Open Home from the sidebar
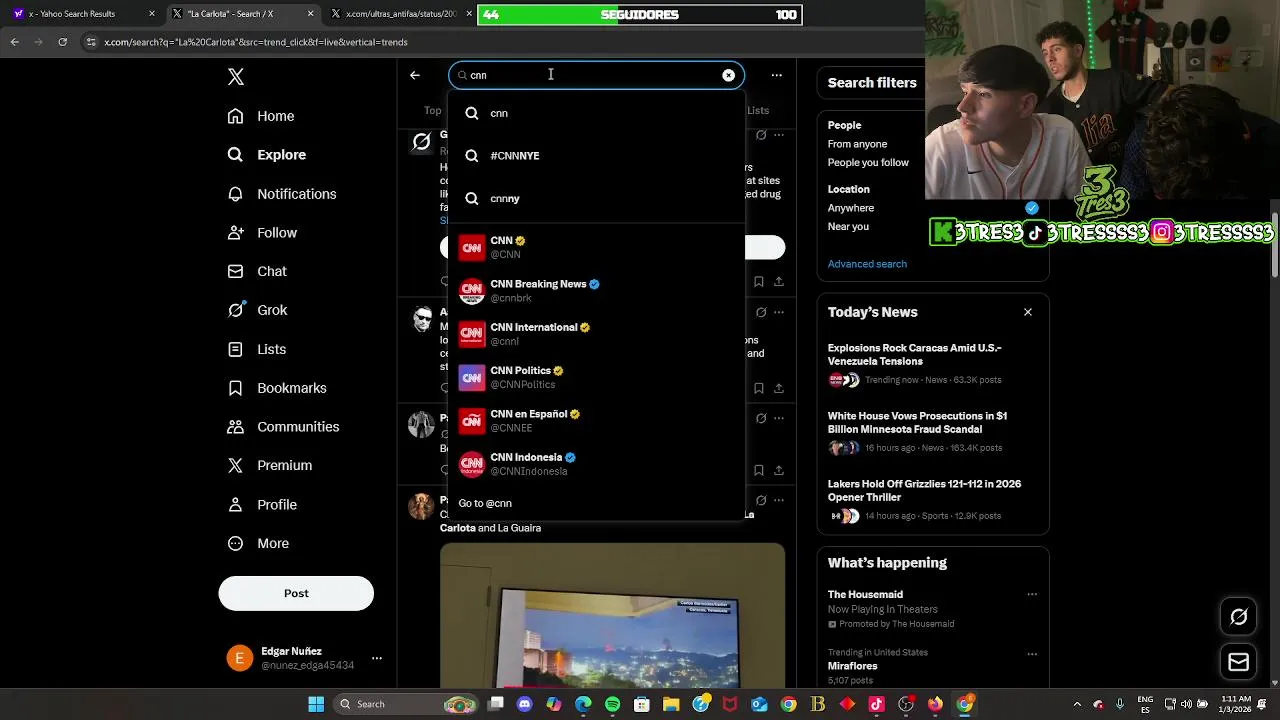 261,116
